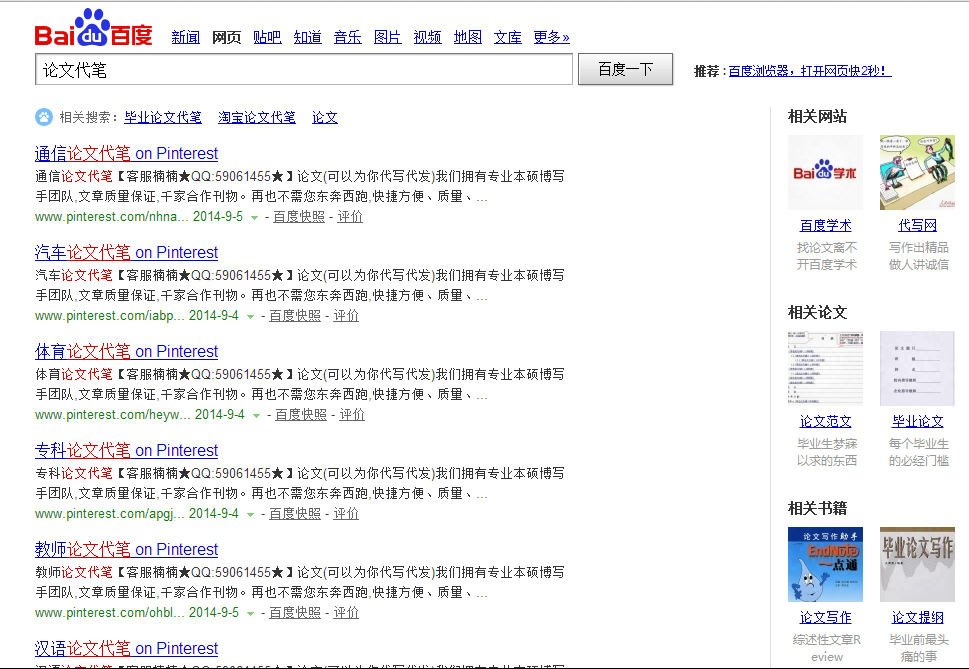
Task: Click the 相关网站 heading
Action: pyautogui.click(x=817, y=116)
